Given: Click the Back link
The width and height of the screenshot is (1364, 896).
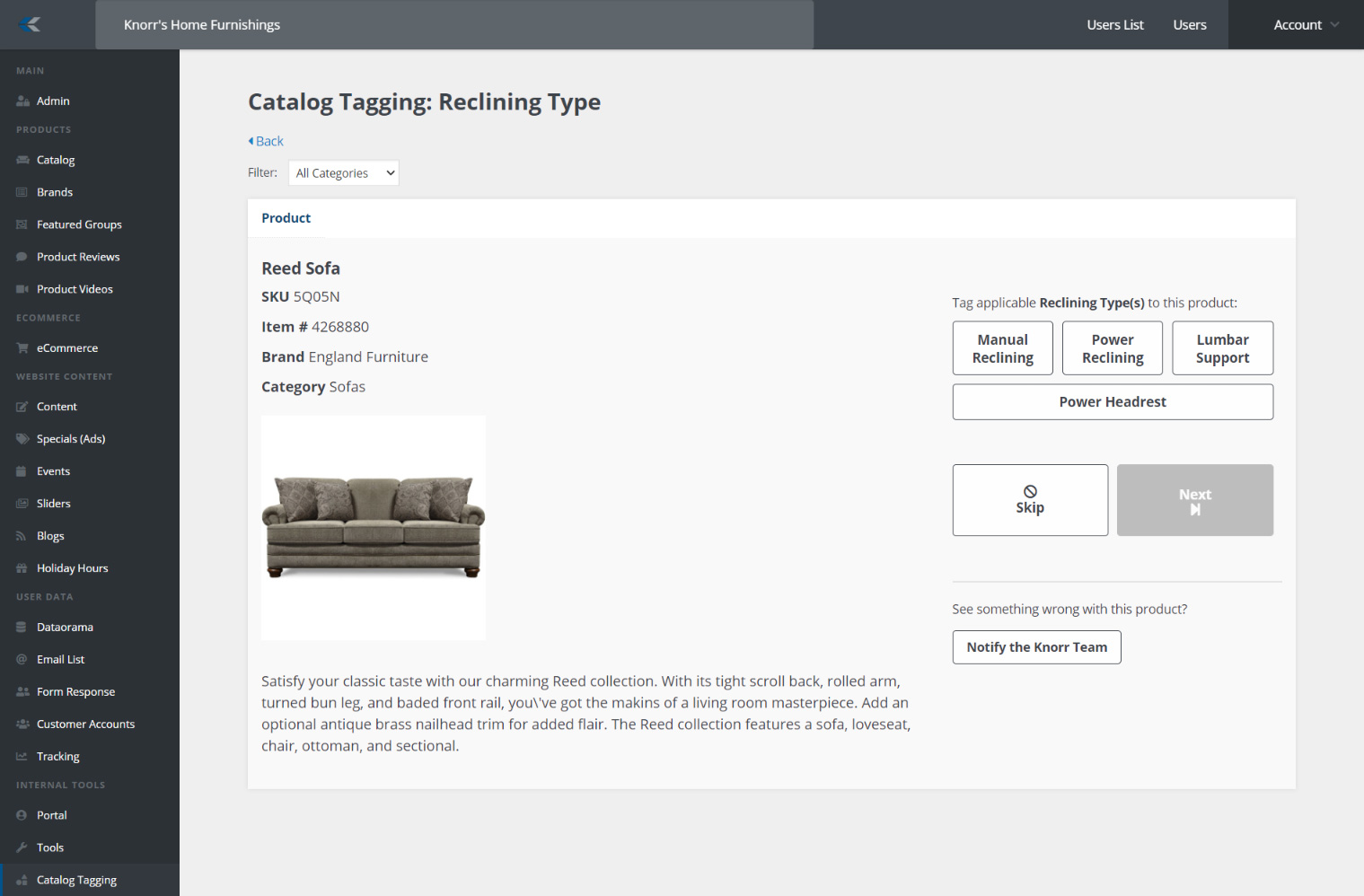Looking at the screenshot, I should pyautogui.click(x=267, y=141).
